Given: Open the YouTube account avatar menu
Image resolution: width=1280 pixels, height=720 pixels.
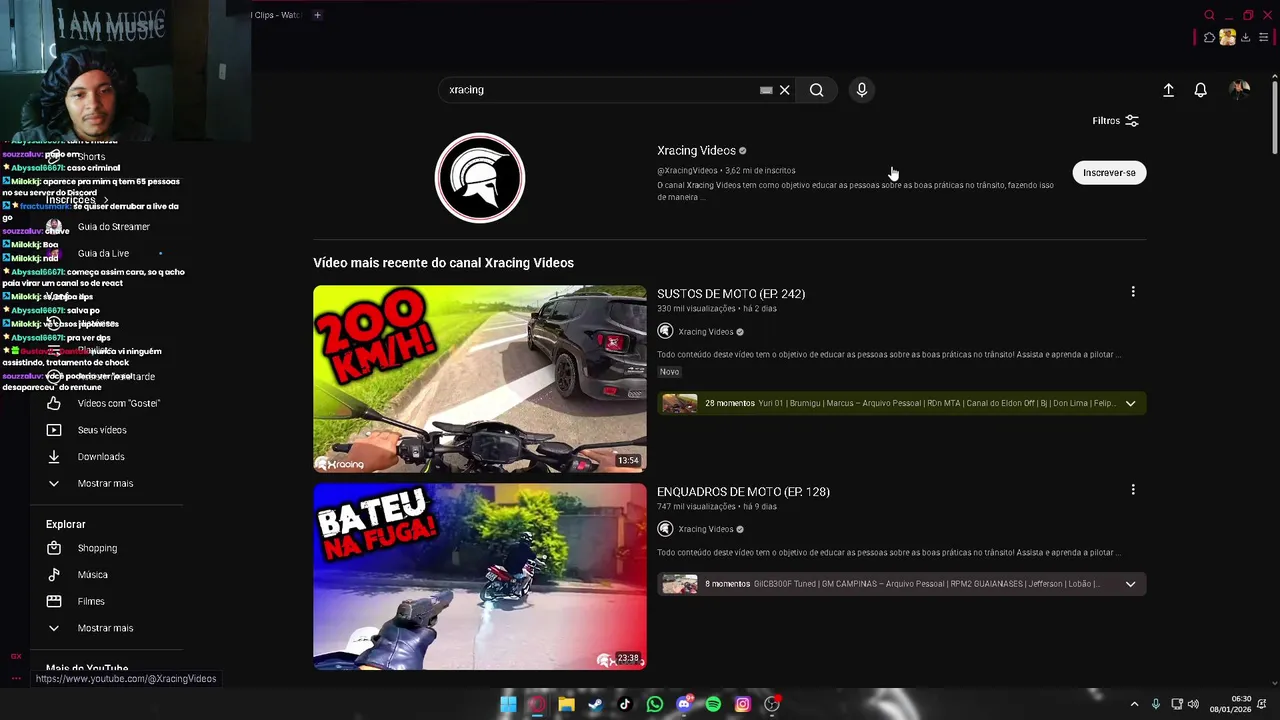Looking at the screenshot, I should [1240, 90].
